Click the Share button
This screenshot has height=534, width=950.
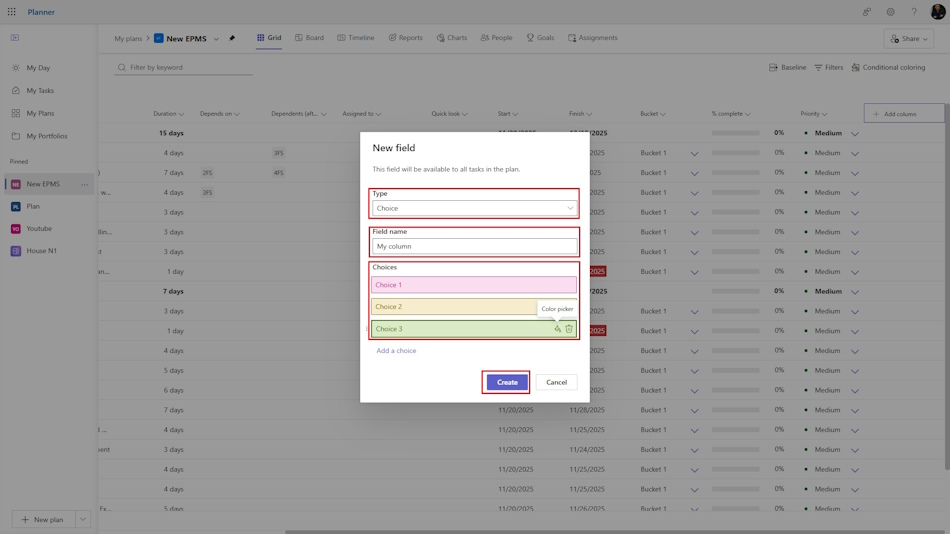(909, 39)
